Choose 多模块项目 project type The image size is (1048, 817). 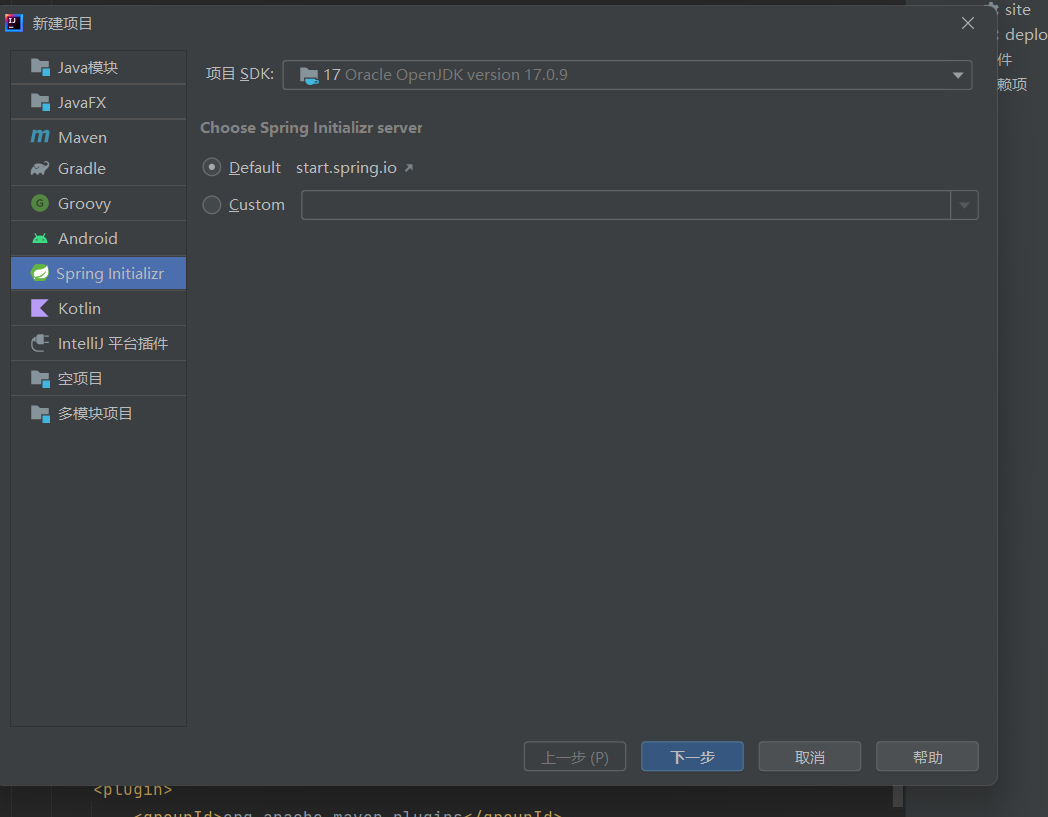click(98, 414)
